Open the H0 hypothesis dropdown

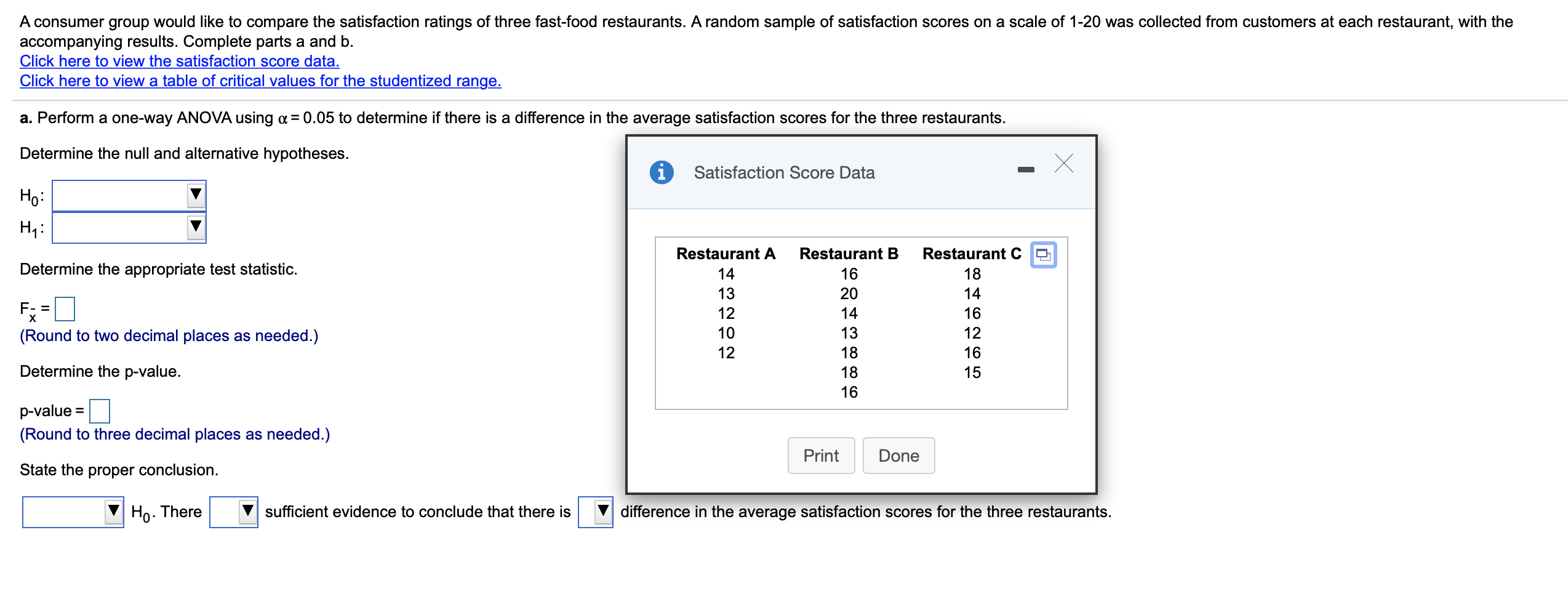(194, 195)
